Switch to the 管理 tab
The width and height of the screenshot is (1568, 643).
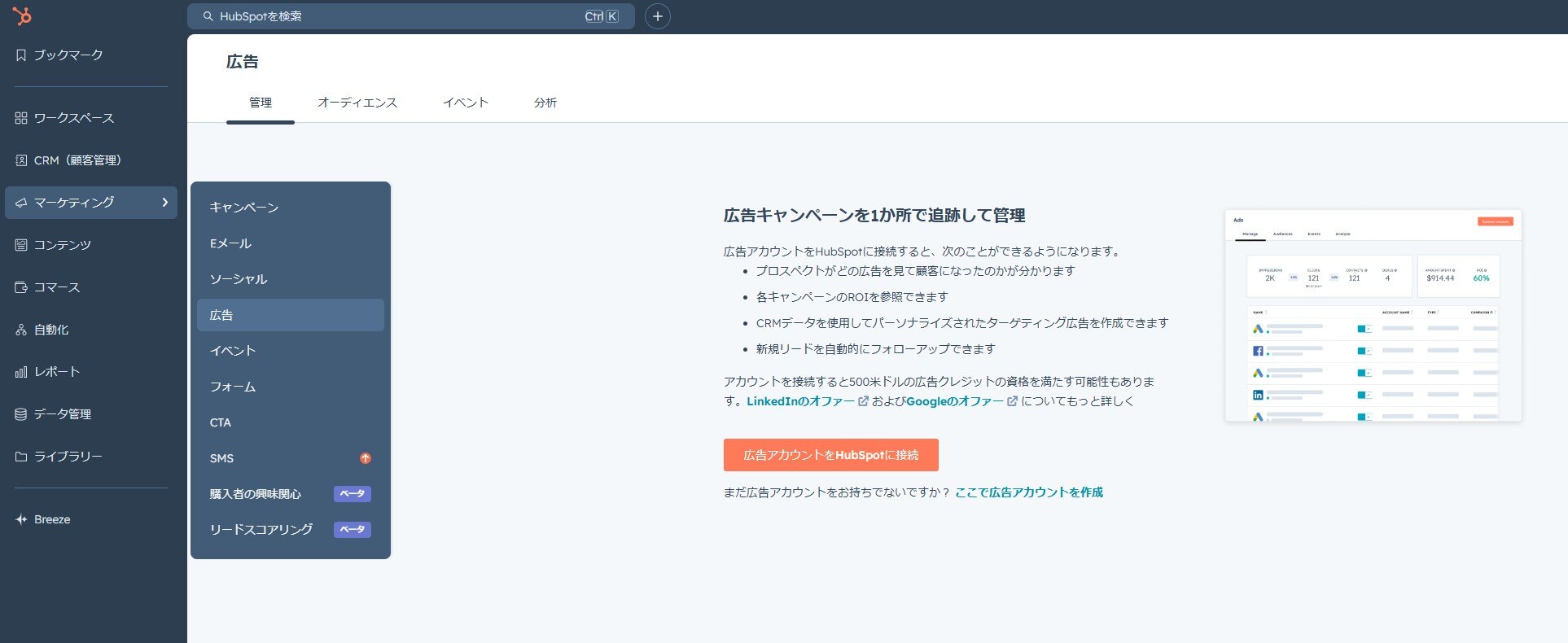pyautogui.click(x=261, y=103)
